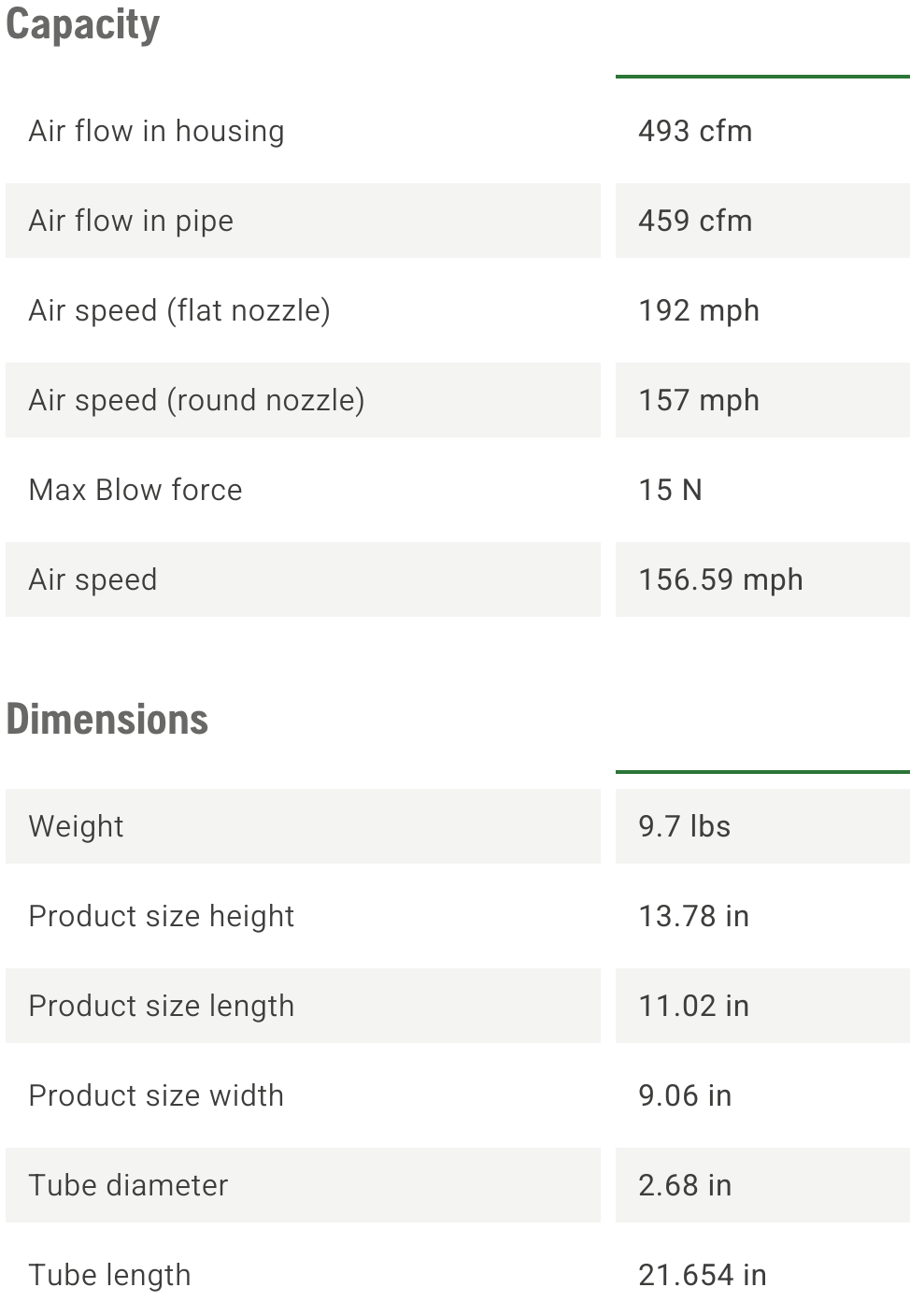Select the 157 mph value cell
The width and height of the screenshot is (910, 1316).
coord(762,400)
